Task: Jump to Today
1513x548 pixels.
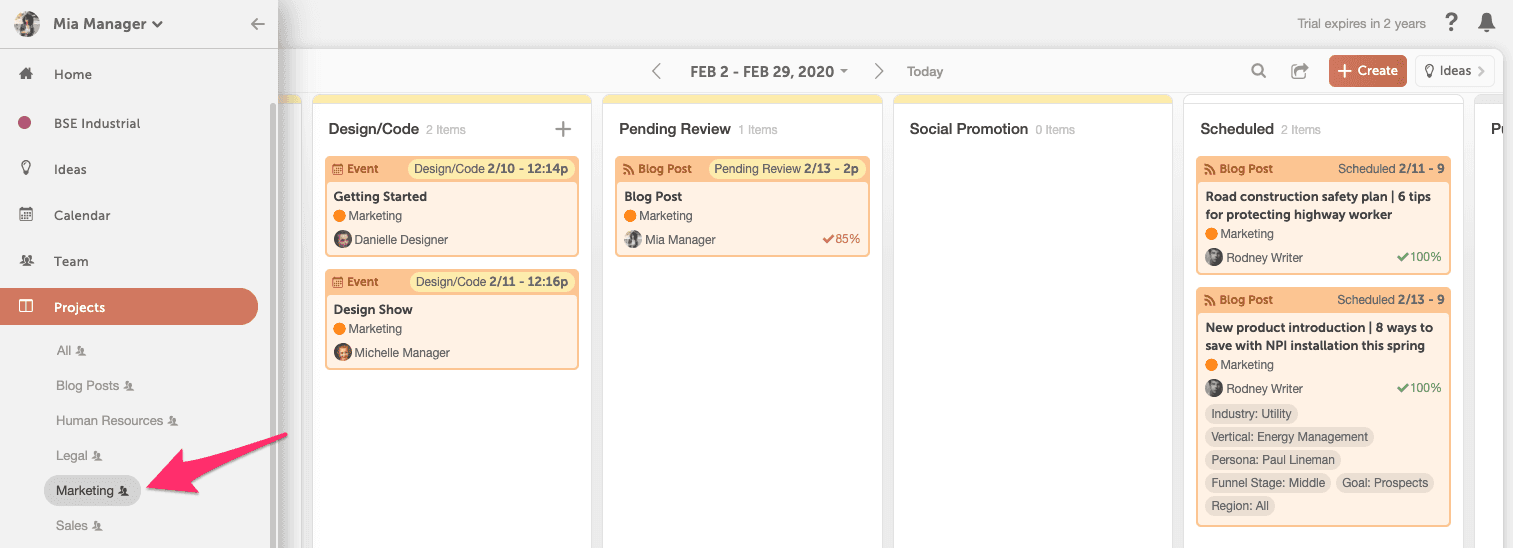Action: [x=925, y=71]
